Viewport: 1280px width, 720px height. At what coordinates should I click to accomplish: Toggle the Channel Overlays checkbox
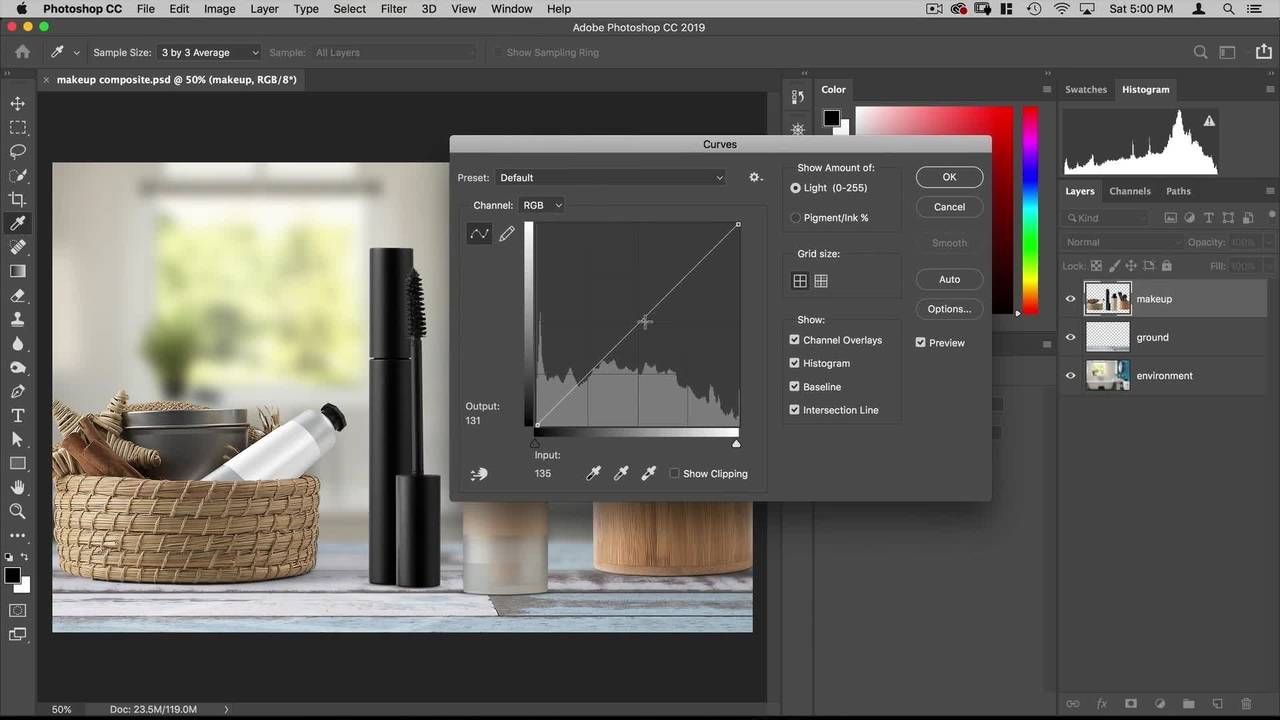pos(795,340)
